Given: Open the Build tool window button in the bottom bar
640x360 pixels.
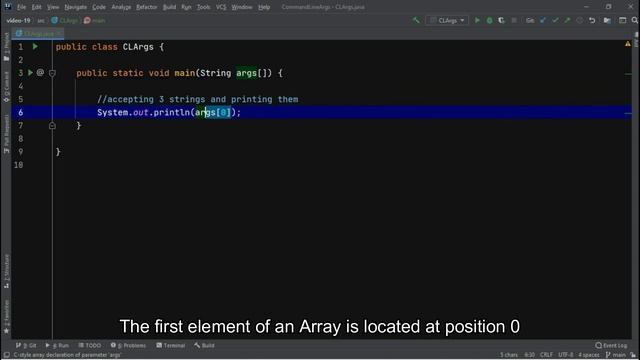Looking at the screenshot, I should 204,345.
